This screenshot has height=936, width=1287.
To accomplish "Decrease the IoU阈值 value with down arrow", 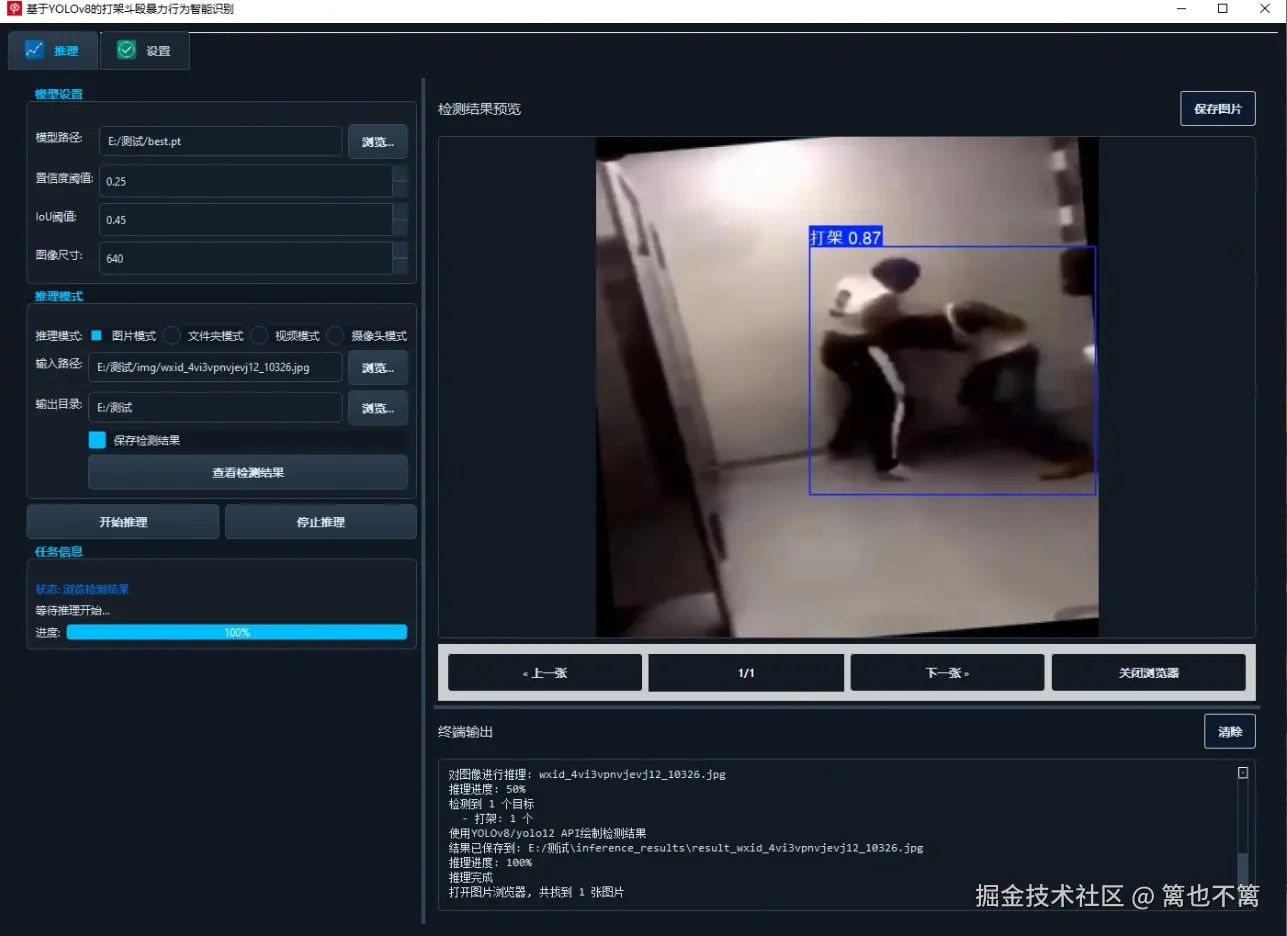I will coord(400,228).
